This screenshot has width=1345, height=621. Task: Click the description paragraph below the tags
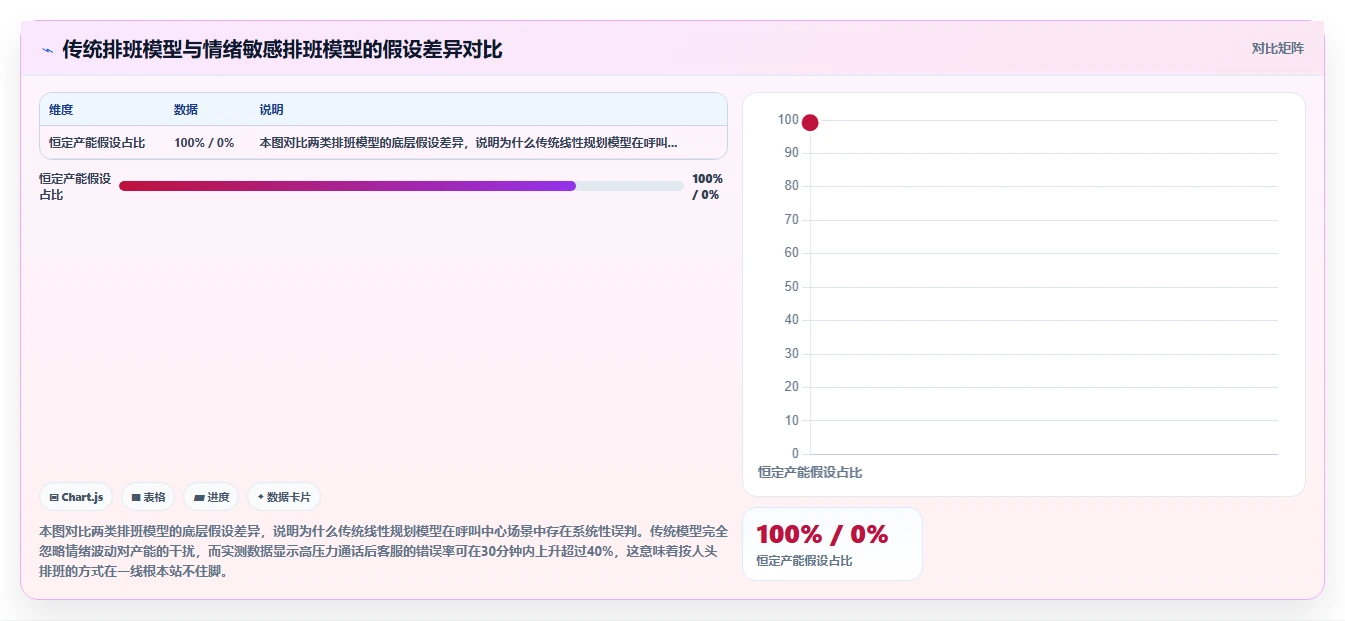coord(384,551)
